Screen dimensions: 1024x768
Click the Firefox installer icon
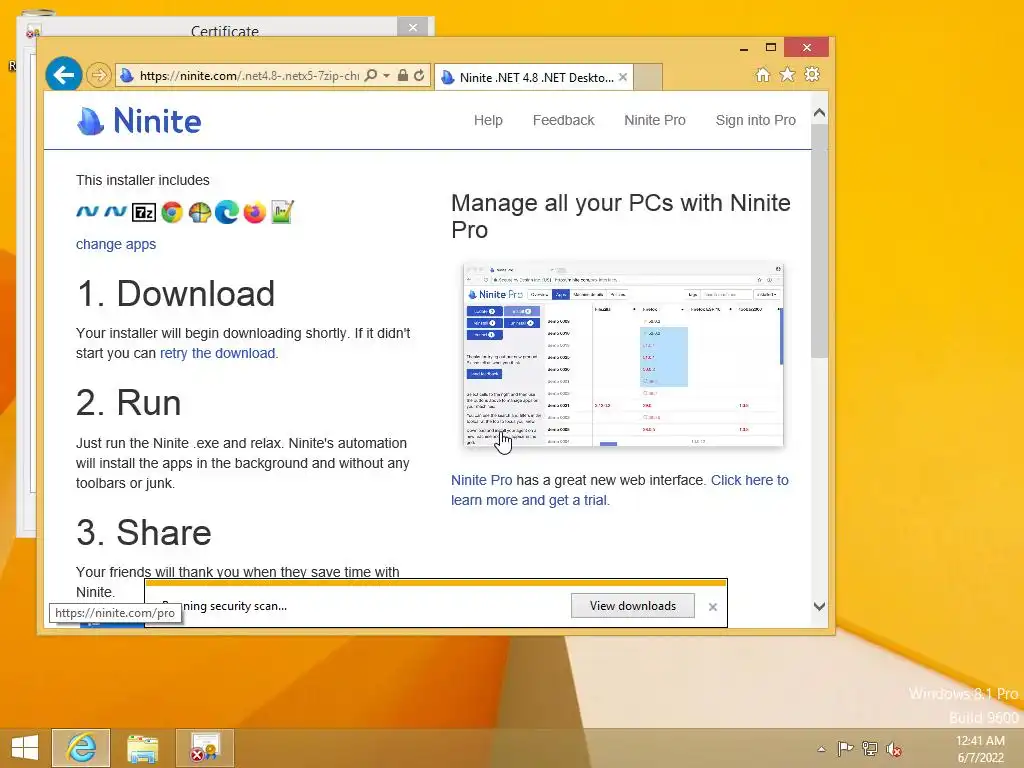[x=254, y=212]
